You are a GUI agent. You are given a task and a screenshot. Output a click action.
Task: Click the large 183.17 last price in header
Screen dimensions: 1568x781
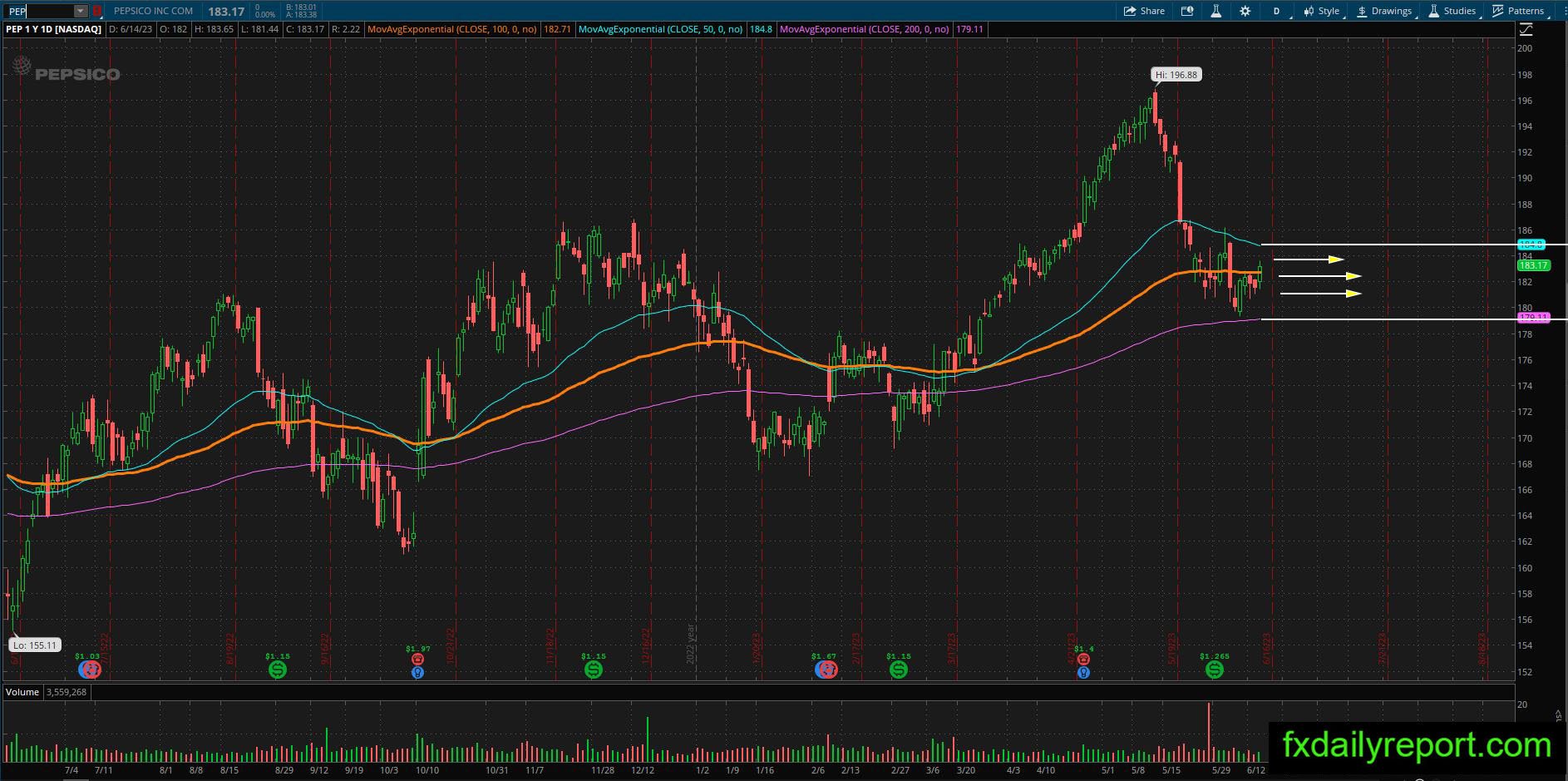click(226, 11)
